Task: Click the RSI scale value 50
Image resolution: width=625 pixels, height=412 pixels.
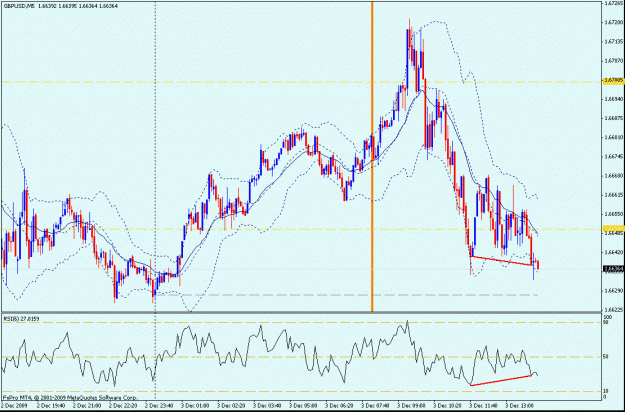Action: 606,357
